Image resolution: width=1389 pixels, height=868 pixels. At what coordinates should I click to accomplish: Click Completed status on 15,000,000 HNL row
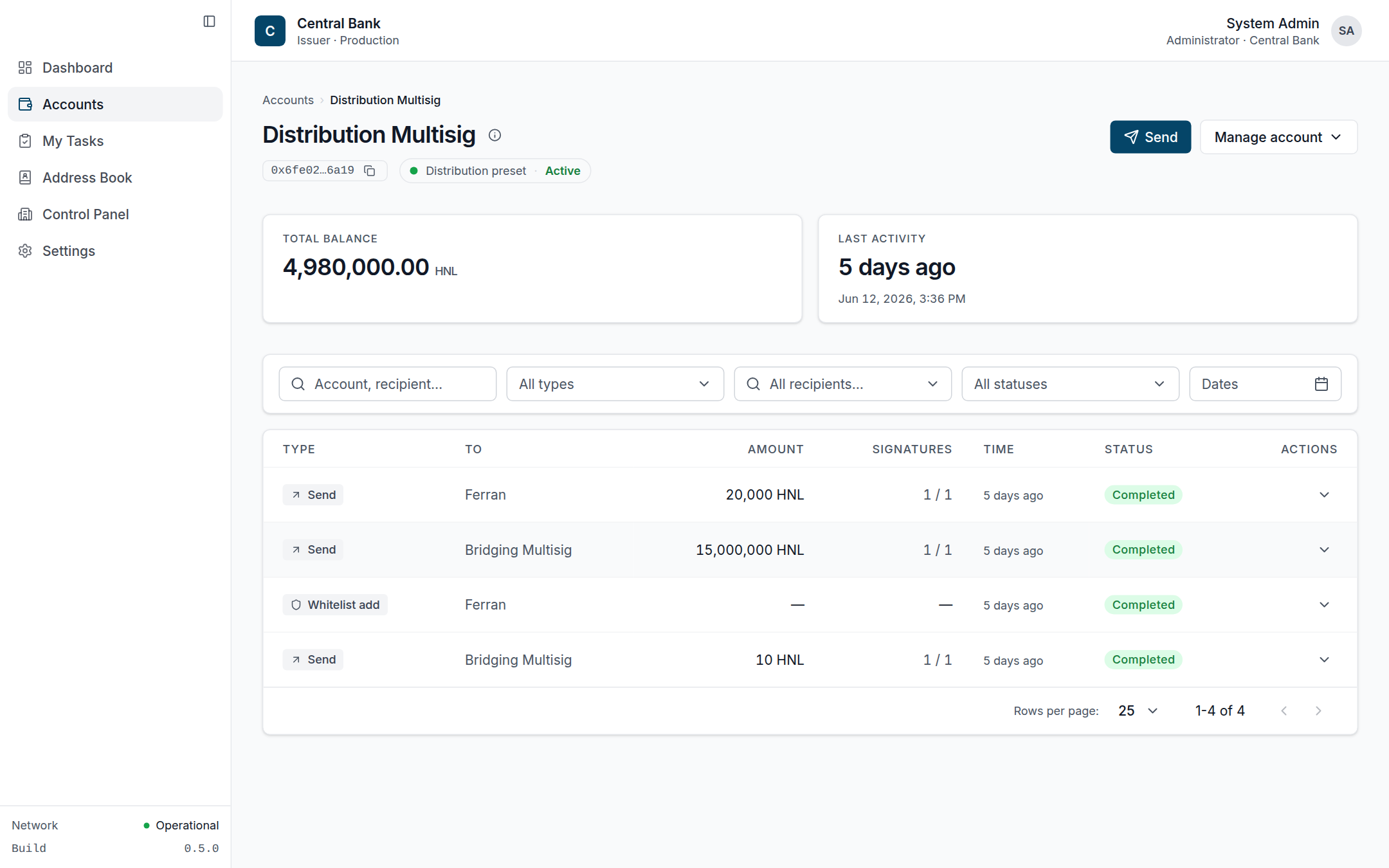tap(1143, 550)
